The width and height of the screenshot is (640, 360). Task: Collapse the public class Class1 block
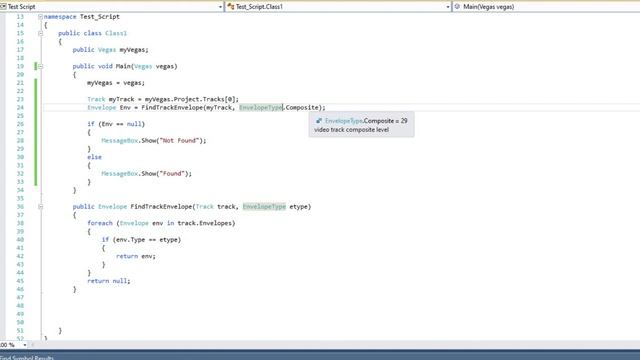[x=40, y=33]
